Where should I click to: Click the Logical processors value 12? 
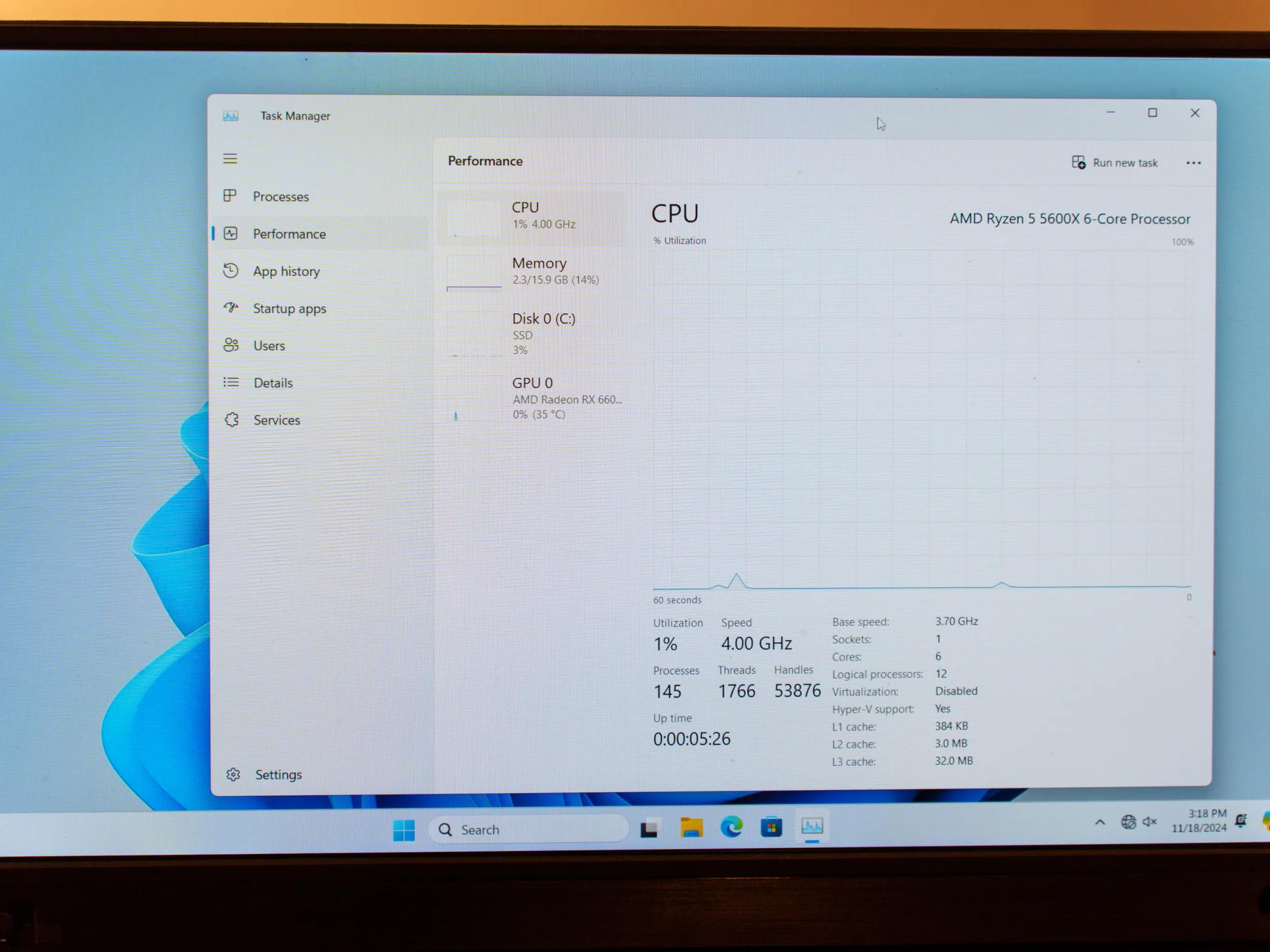941,674
